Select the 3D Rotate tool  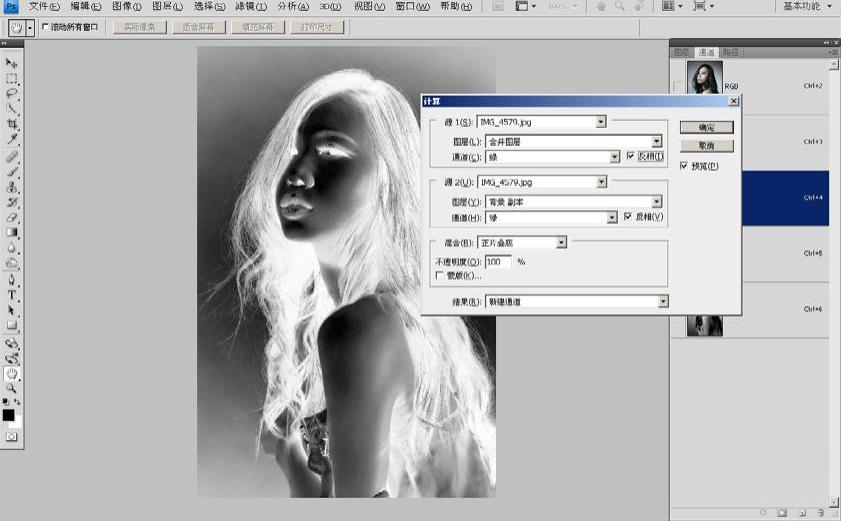point(11,343)
